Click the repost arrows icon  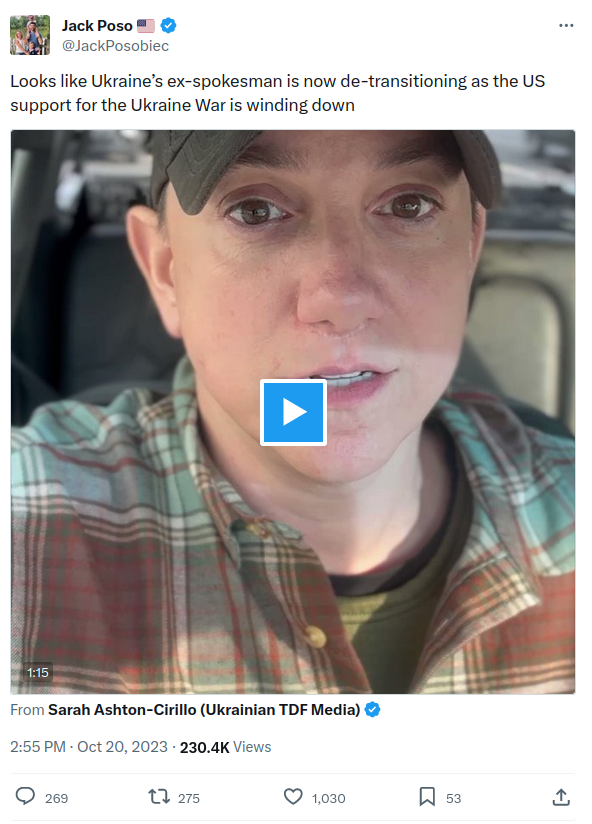point(159,797)
